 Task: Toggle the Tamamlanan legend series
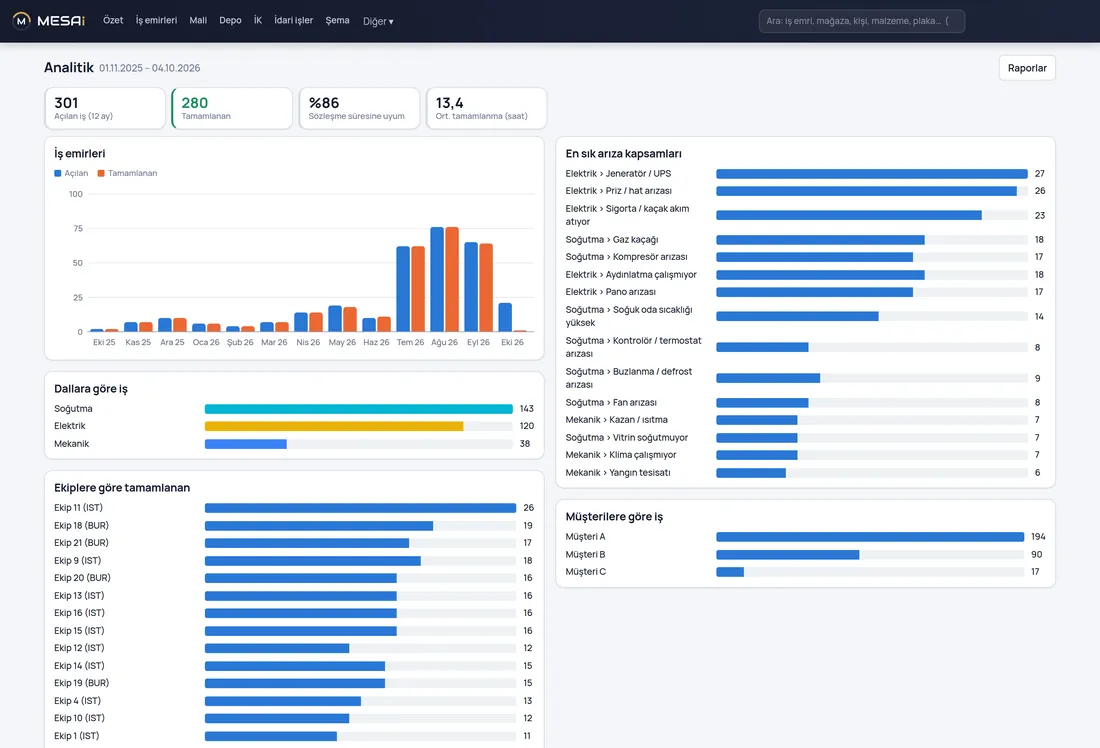click(127, 173)
